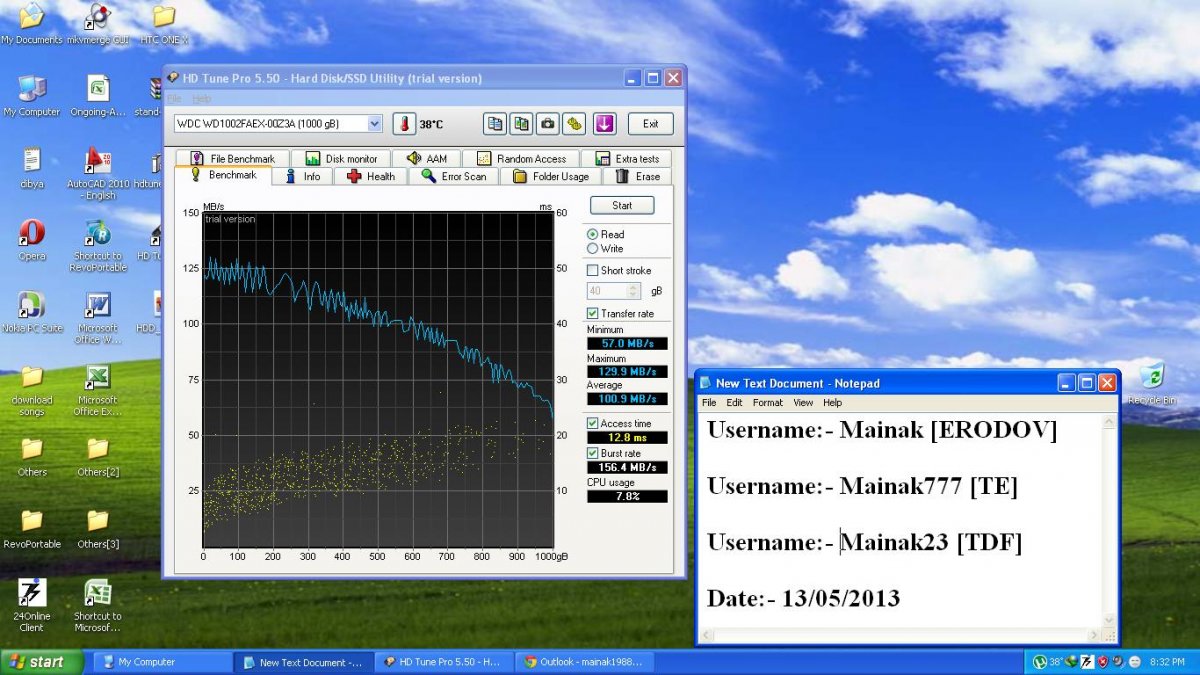Open the Extra tests tab

pyautogui.click(x=627, y=159)
